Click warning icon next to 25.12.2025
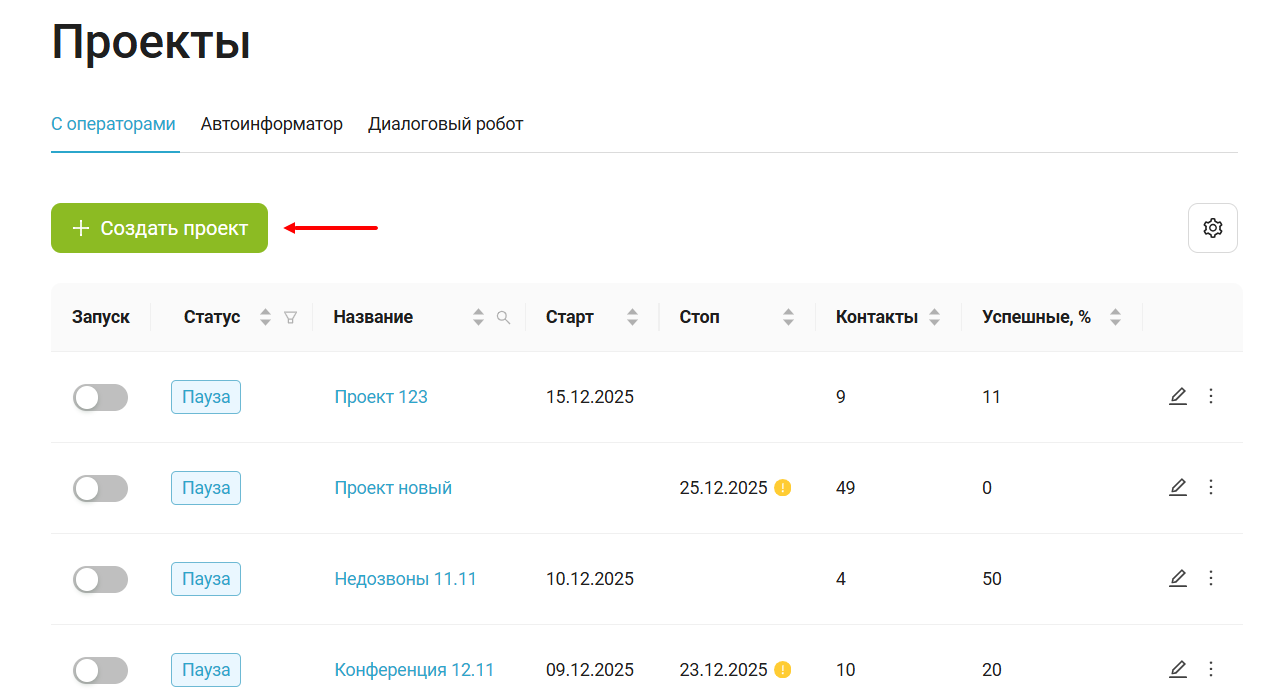The width and height of the screenshot is (1287, 694). [x=783, y=488]
